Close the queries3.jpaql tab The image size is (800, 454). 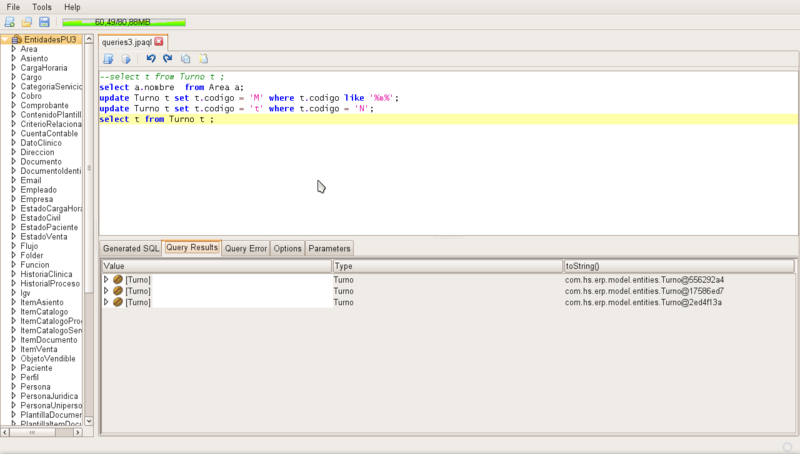[x=159, y=42]
